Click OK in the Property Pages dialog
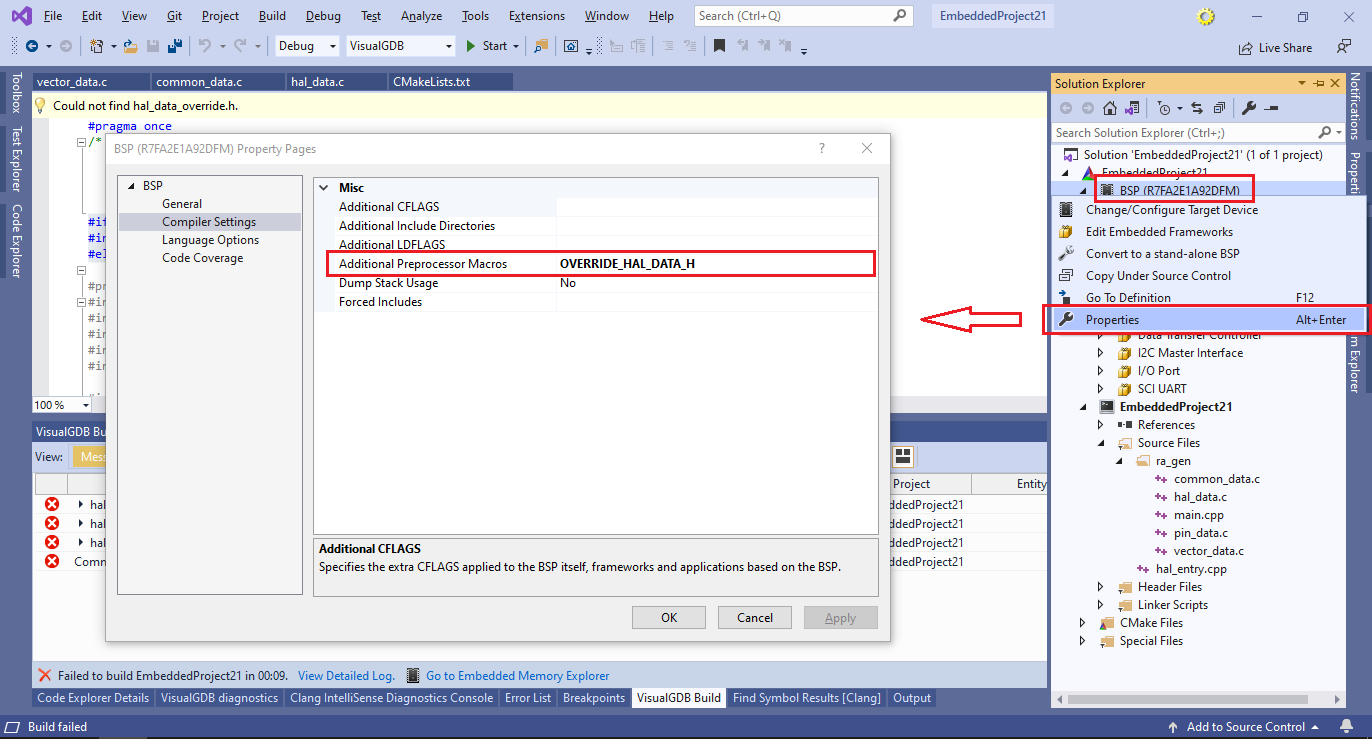The image size is (1372, 739). [669, 618]
